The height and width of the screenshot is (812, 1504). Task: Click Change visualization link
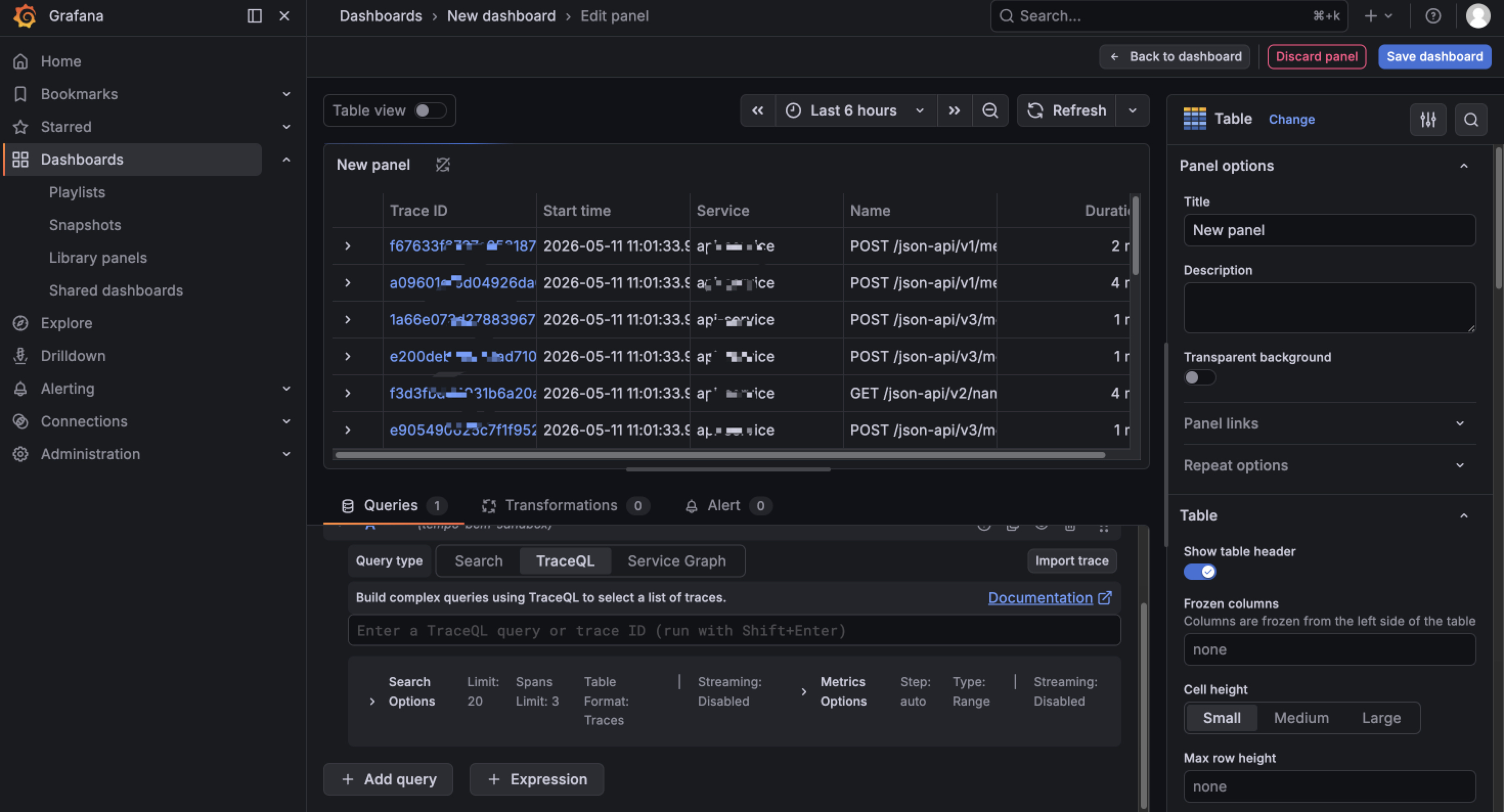point(1291,119)
